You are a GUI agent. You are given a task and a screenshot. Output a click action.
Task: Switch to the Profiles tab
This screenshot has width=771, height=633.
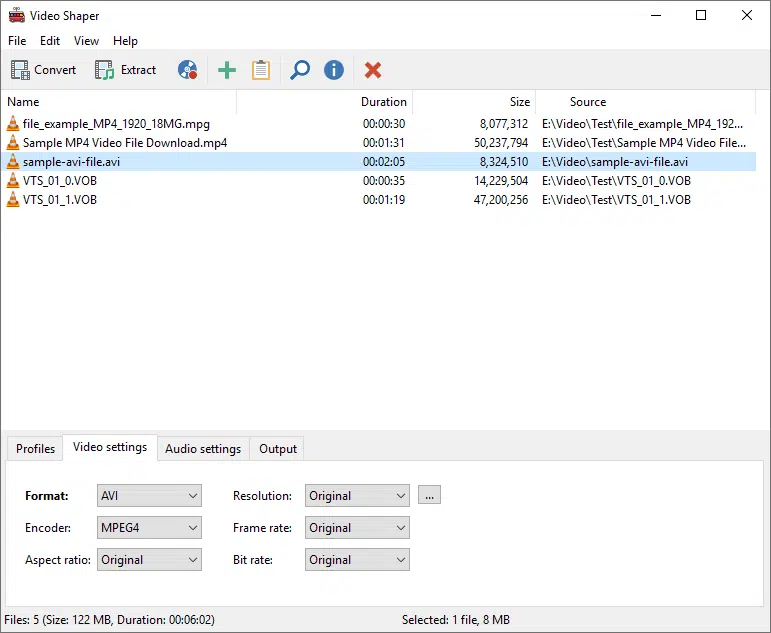tap(35, 449)
